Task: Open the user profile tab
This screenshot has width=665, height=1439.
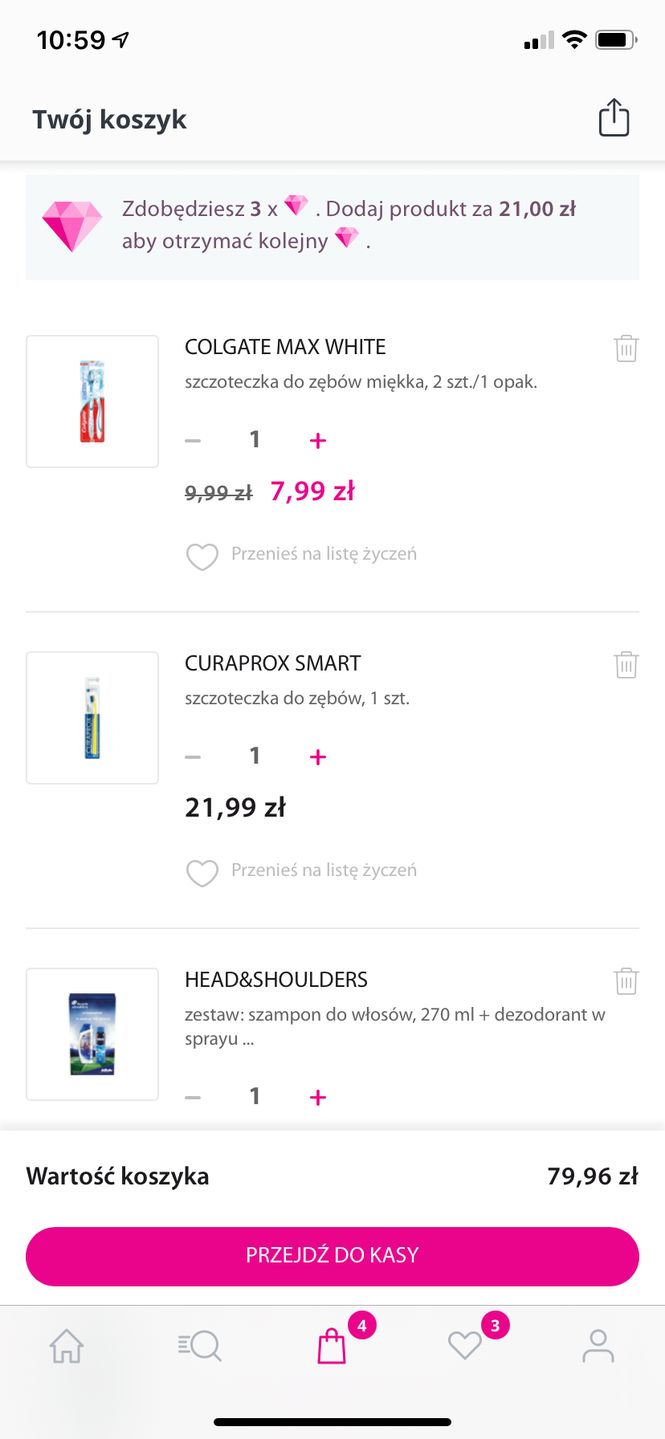Action: [x=598, y=1346]
